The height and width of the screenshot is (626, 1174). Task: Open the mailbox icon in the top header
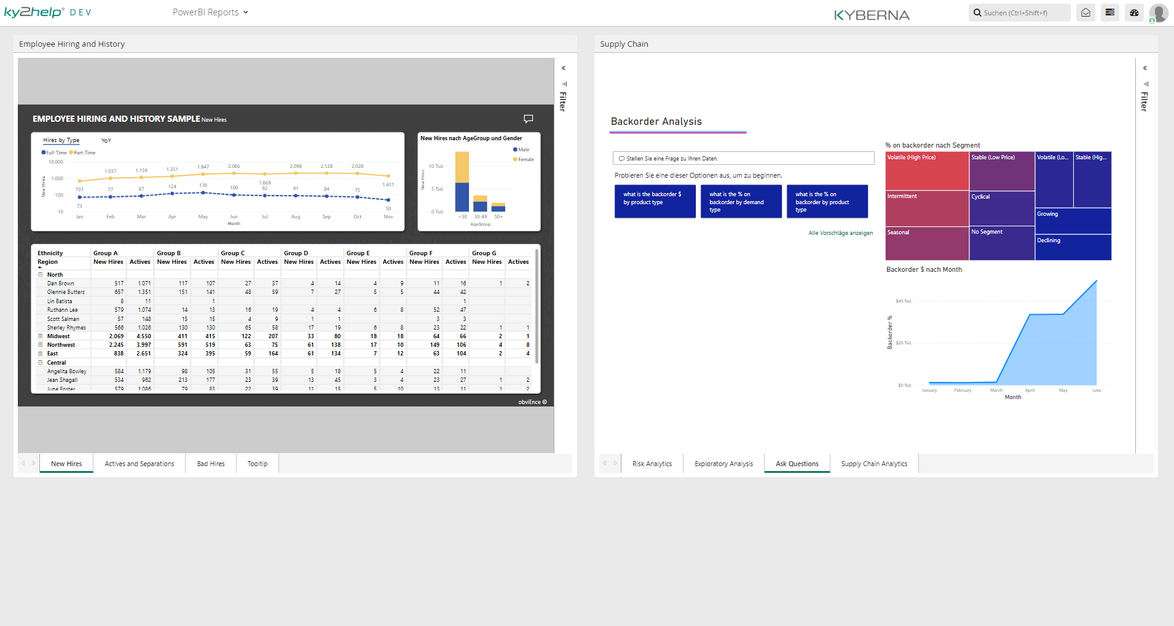pos(1085,12)
